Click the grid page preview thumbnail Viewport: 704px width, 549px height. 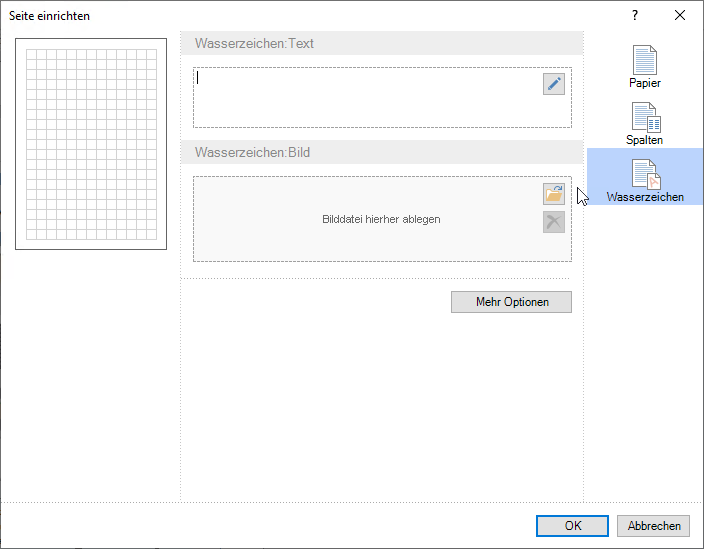pos(91,144)
